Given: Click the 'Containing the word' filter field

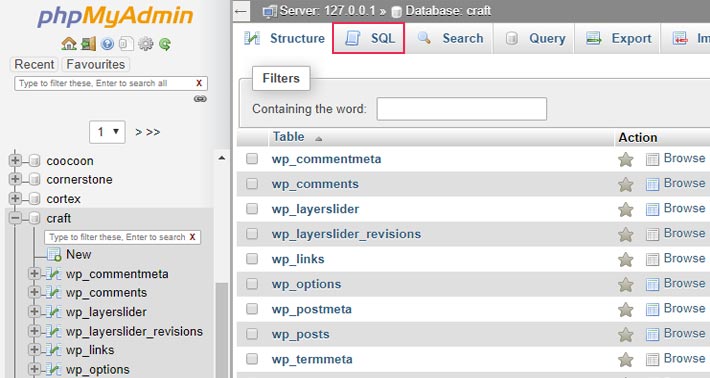Looking at the screenshot, I should 461,109.
